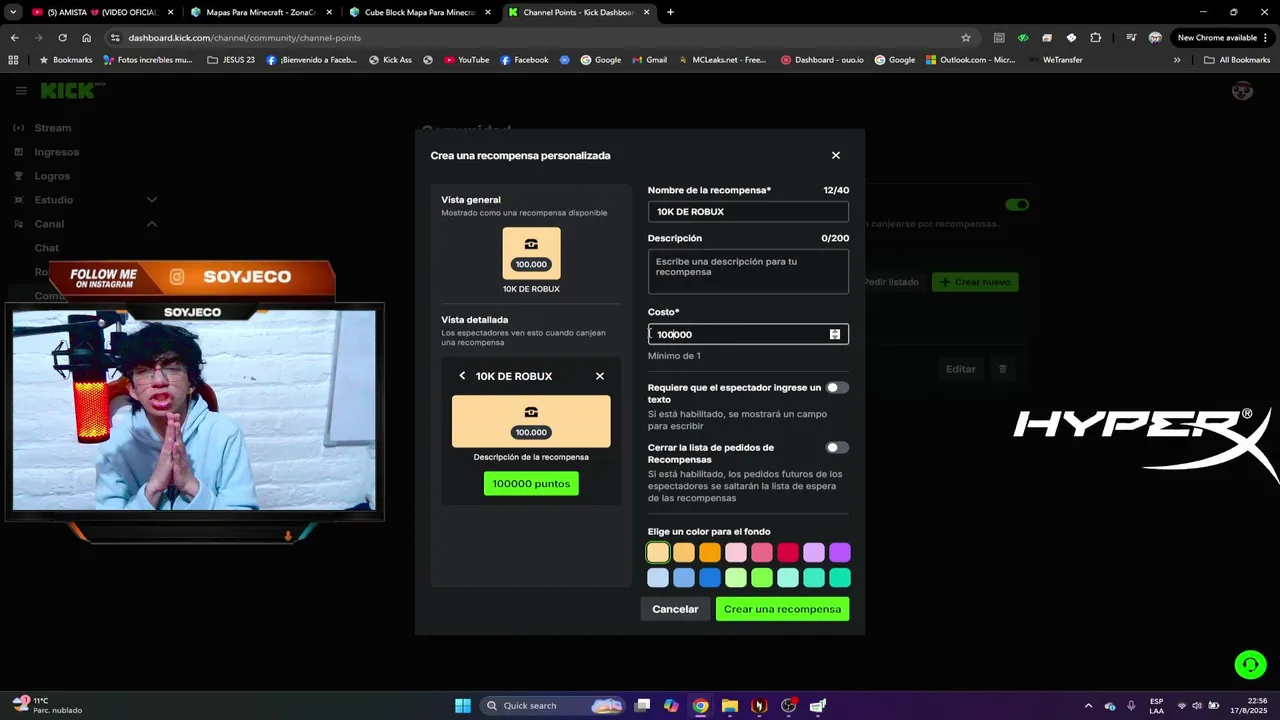
Task: Click the Descripción text area
Action: (x=748, y=272)
